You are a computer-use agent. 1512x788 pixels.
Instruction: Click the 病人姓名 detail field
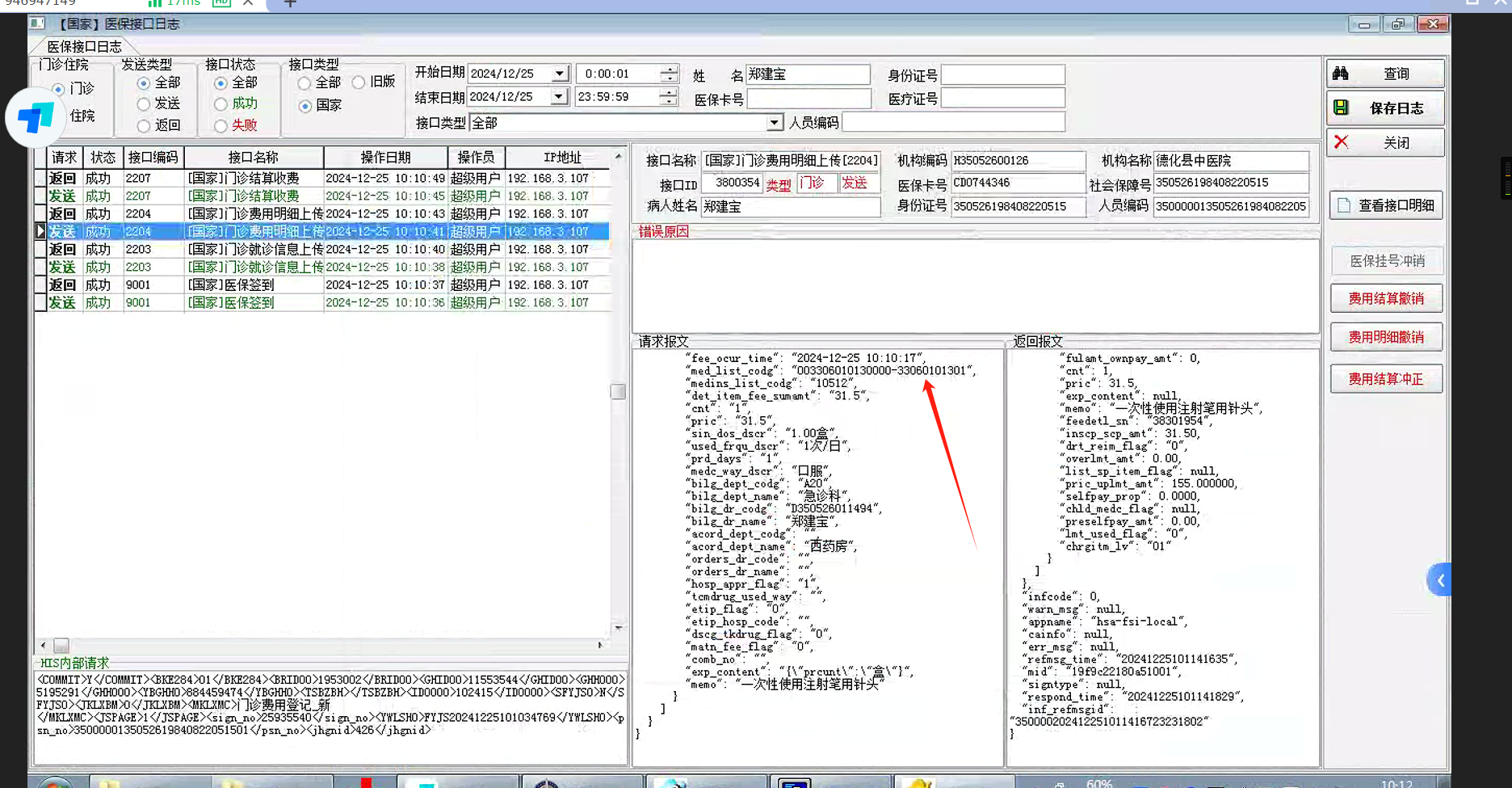pyautogui.click(x=791, y=207)
